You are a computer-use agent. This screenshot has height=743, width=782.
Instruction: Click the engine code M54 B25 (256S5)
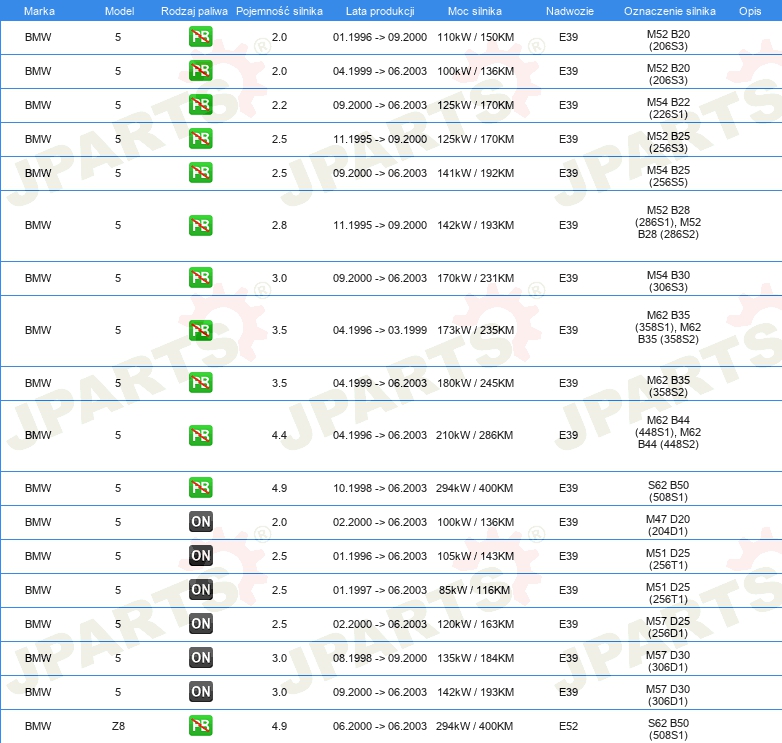click(x=668, y=176)
